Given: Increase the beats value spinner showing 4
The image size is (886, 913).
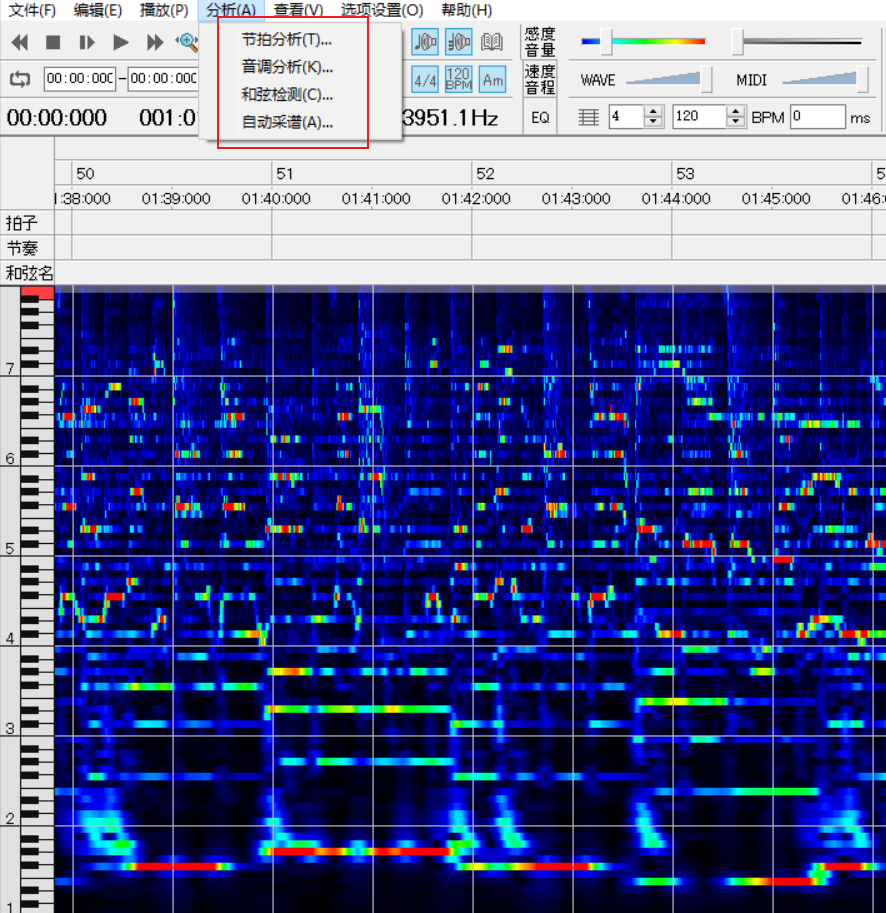Looking at the screenshot, I should tap(654, 112).
